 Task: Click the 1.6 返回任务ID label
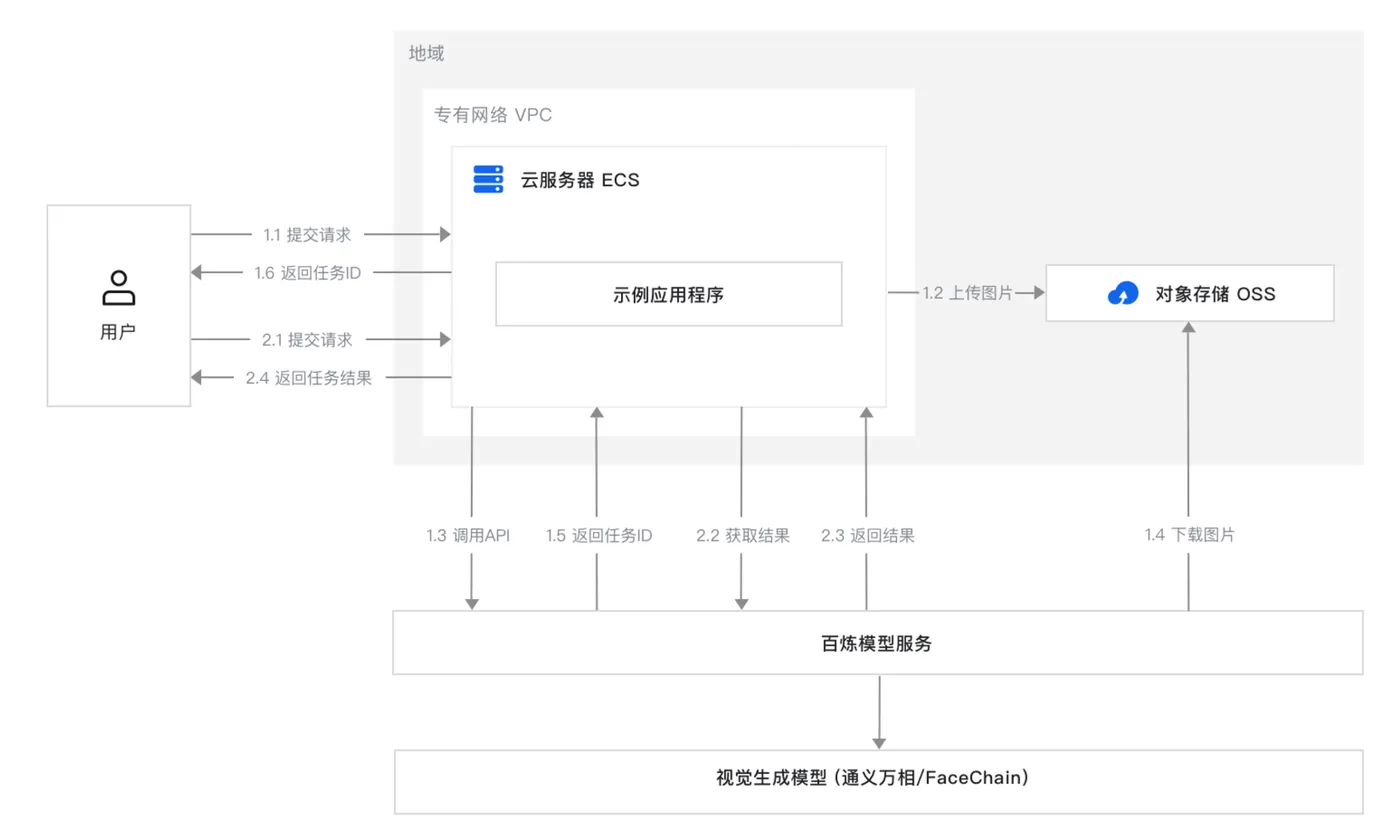[x=307, y=272]
